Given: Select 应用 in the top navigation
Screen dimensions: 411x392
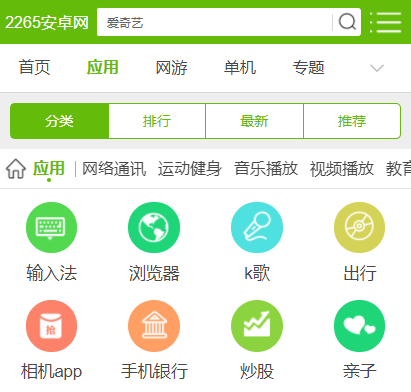Looking at the screenshot, I should point(103,68).
